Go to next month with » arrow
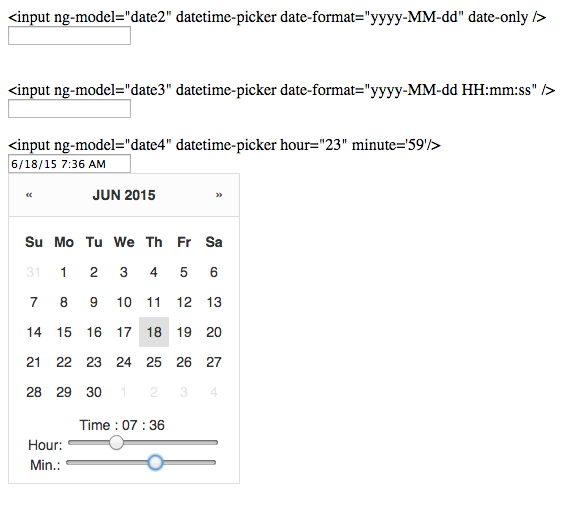This screenshot has width=576, height=524. tap(219, 195)
